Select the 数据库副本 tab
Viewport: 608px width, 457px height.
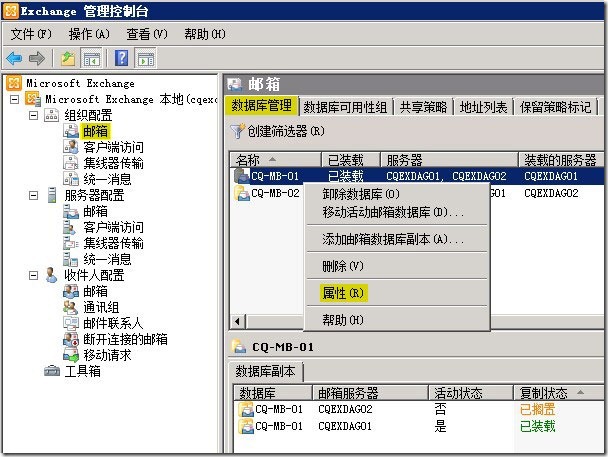tap(265, 371)
